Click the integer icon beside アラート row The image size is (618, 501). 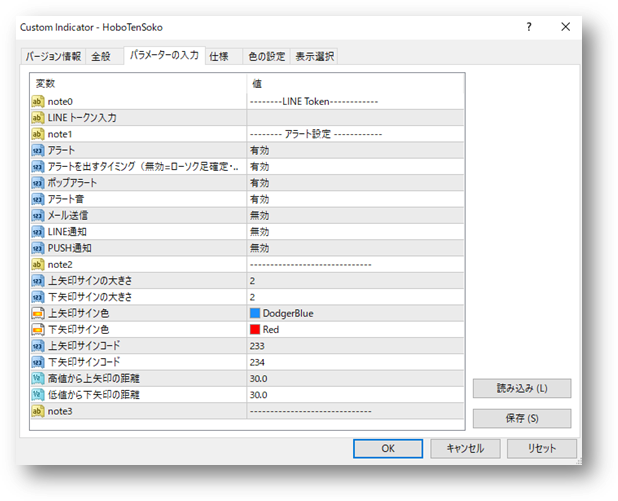point(37,151)
